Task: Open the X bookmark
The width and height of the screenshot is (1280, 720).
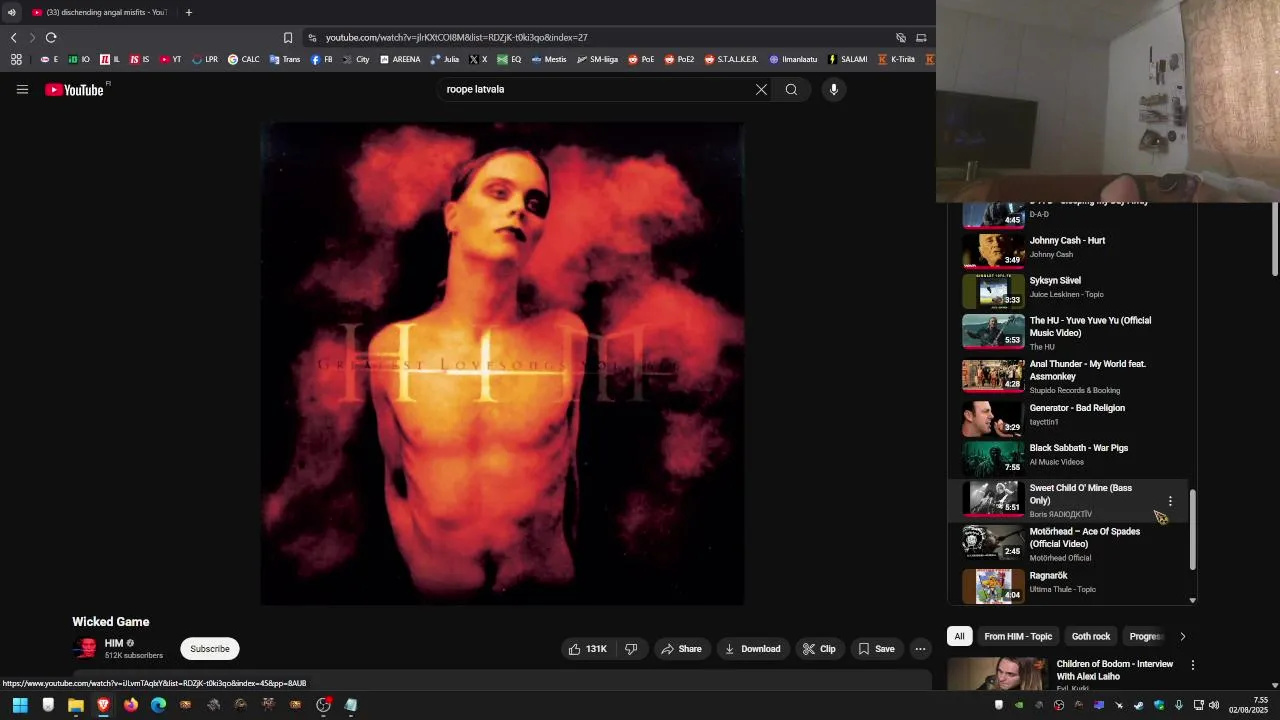Action: click(x=478, y=60)
